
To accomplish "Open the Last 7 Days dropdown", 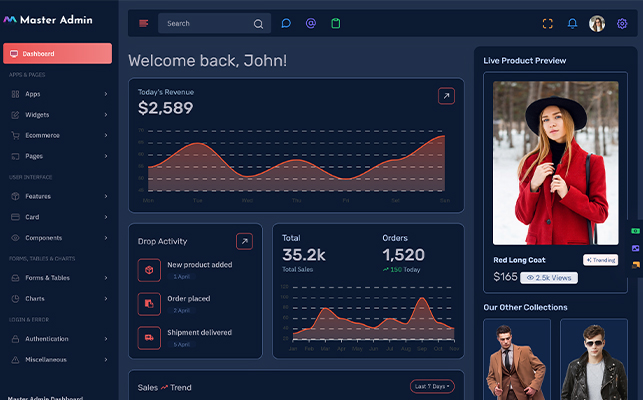I will coord(432,386).
